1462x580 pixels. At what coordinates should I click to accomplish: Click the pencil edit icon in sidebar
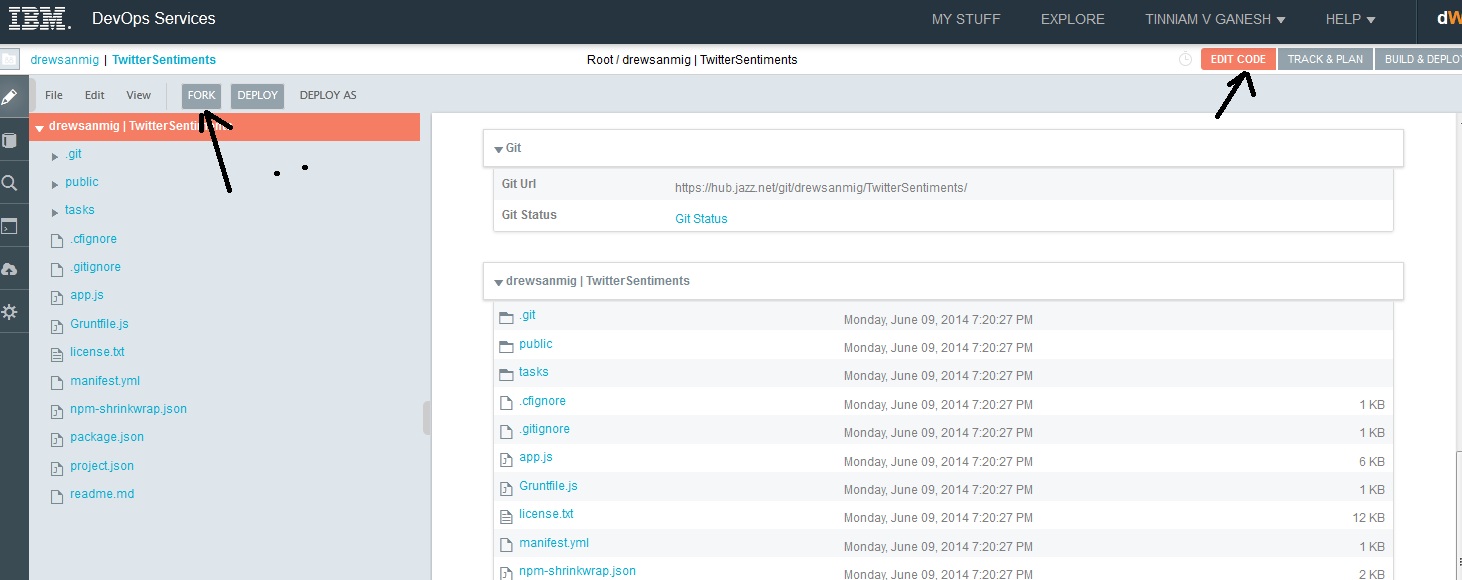coord(10,98)
